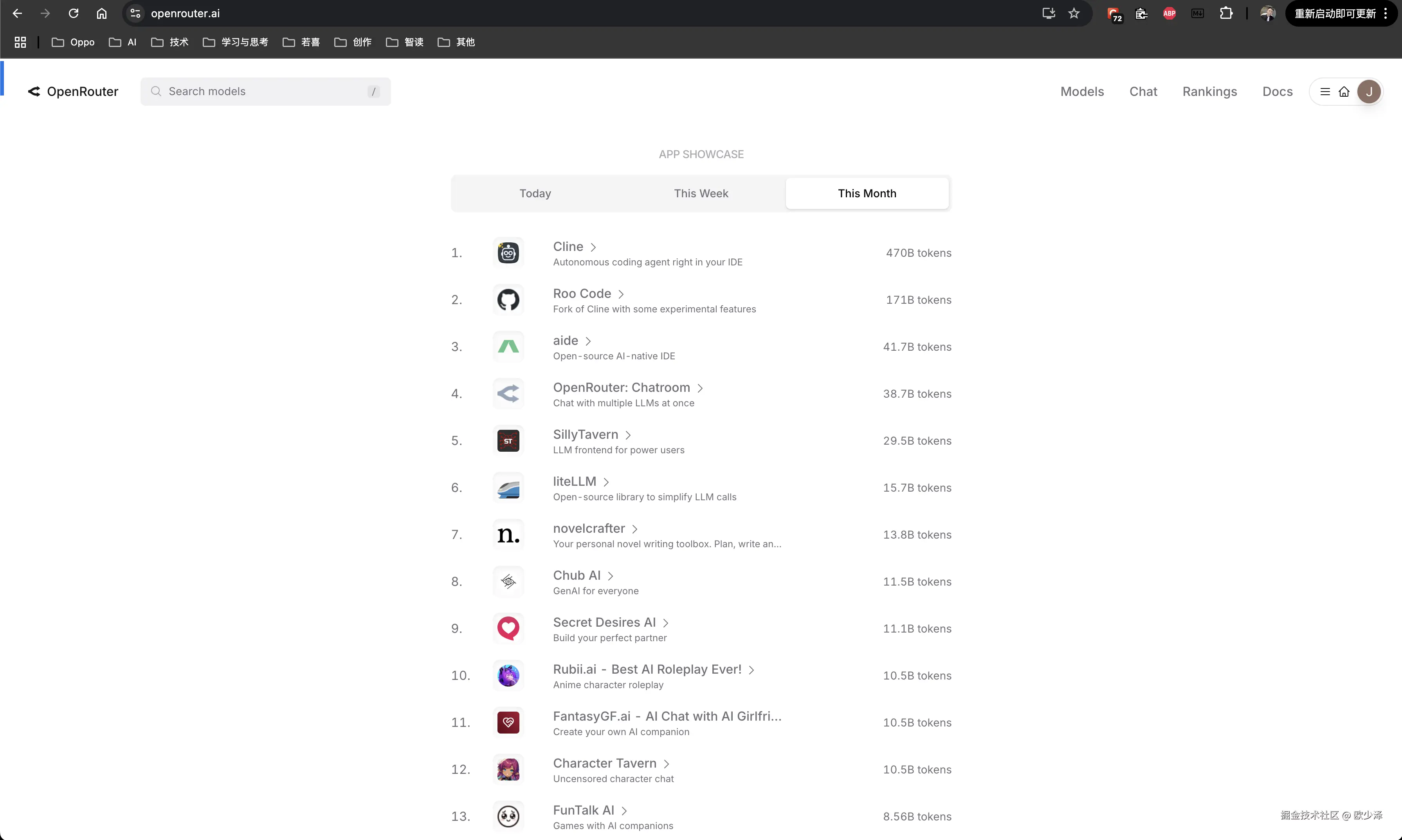
Task: Switch to the Today tab
Action: (x=535, y=194)
